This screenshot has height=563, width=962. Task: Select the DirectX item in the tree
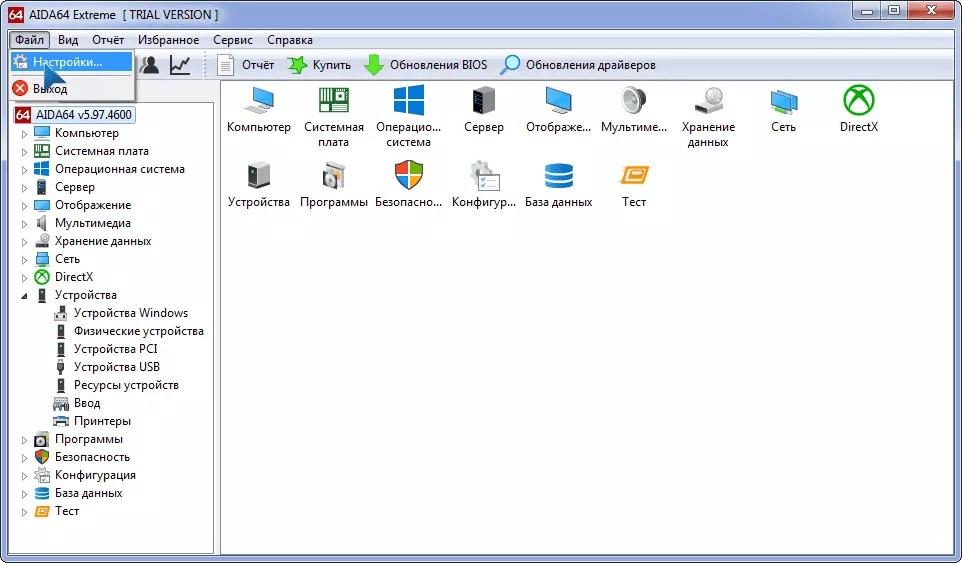(64, 277)
